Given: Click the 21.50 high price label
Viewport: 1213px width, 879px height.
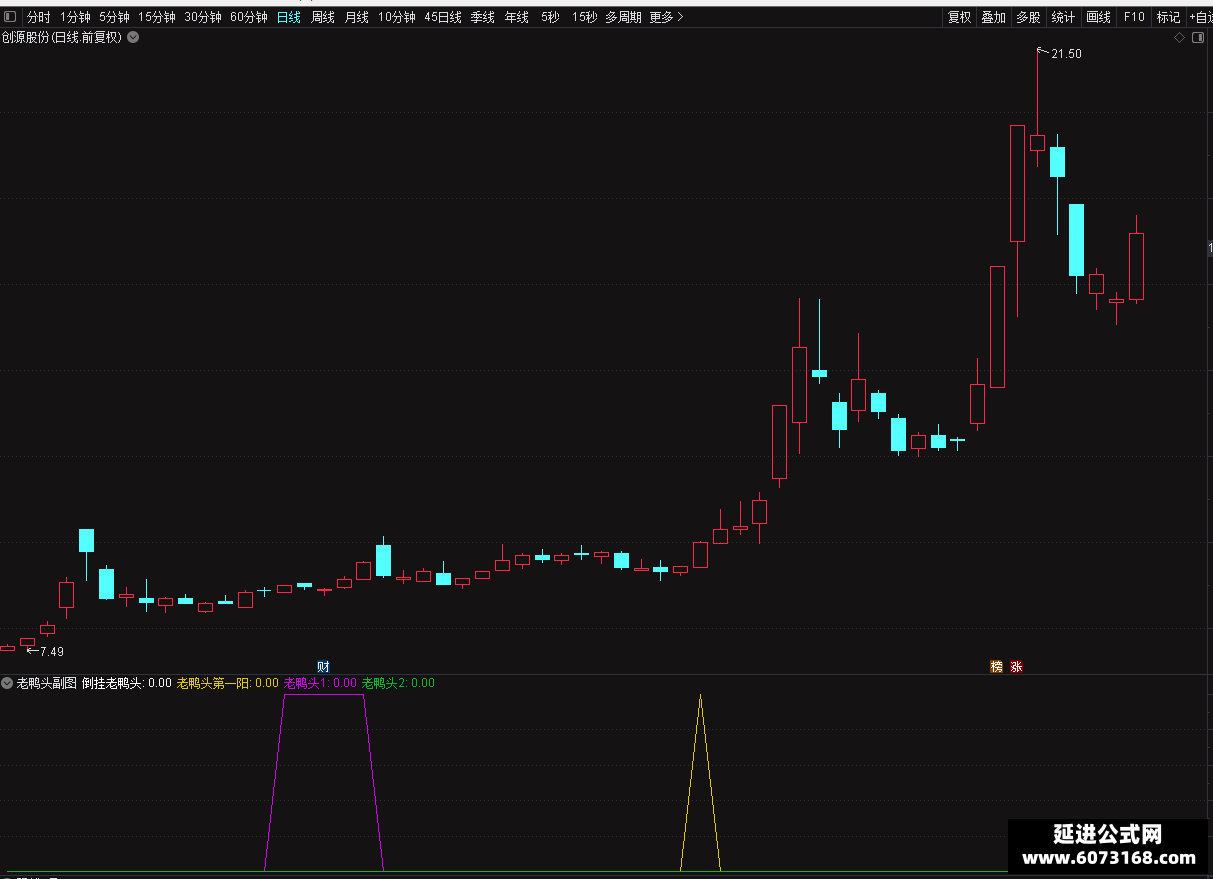Looking at the screenshot, I should [1066, 54].
